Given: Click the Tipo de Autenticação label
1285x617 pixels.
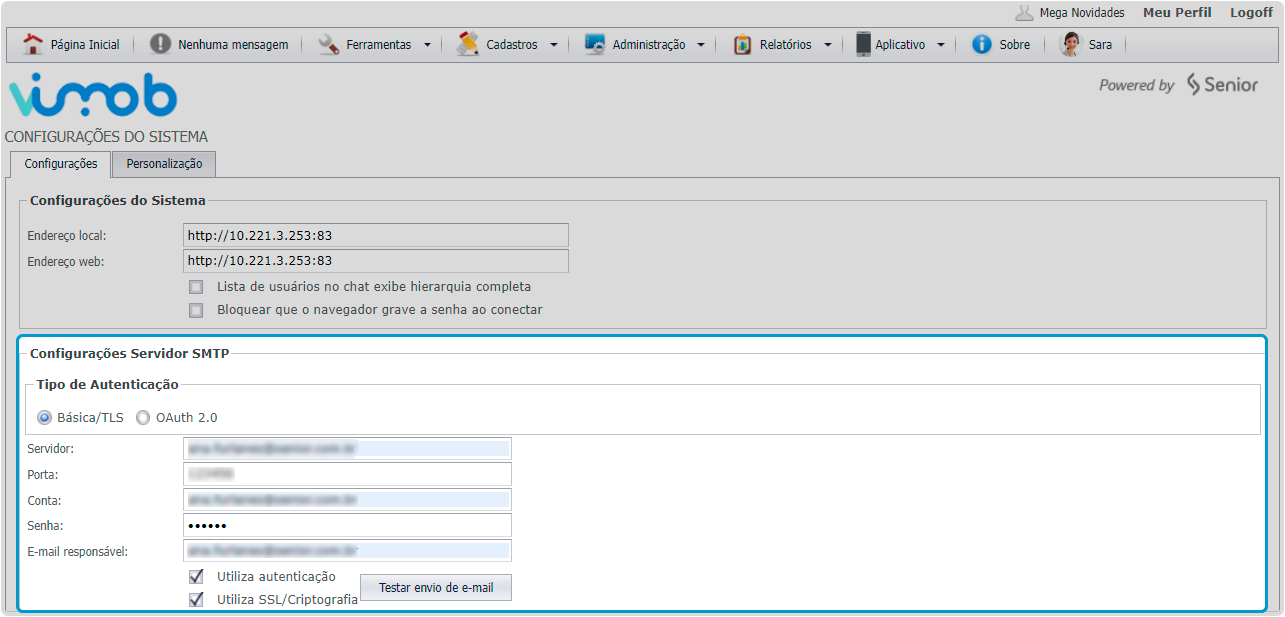Looking at the screenshot, I should pos(108,384).
